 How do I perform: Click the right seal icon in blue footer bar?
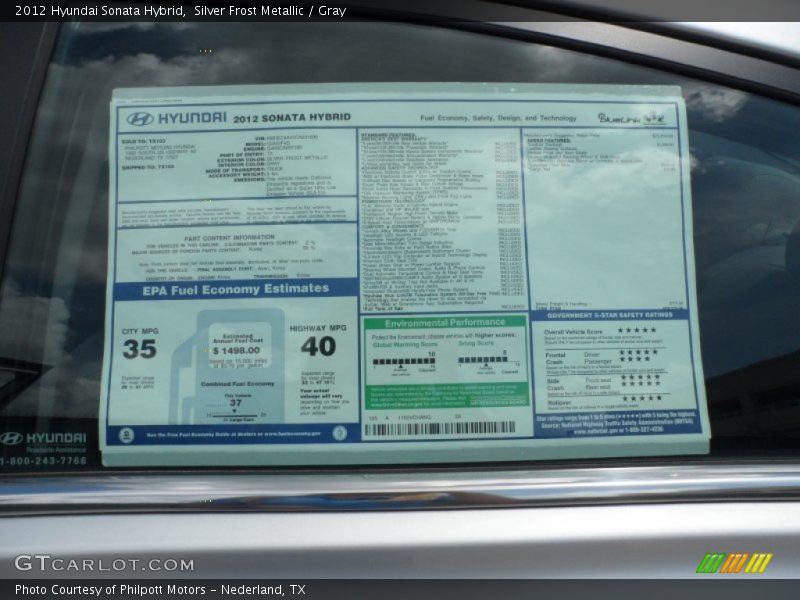pos(339,433)
